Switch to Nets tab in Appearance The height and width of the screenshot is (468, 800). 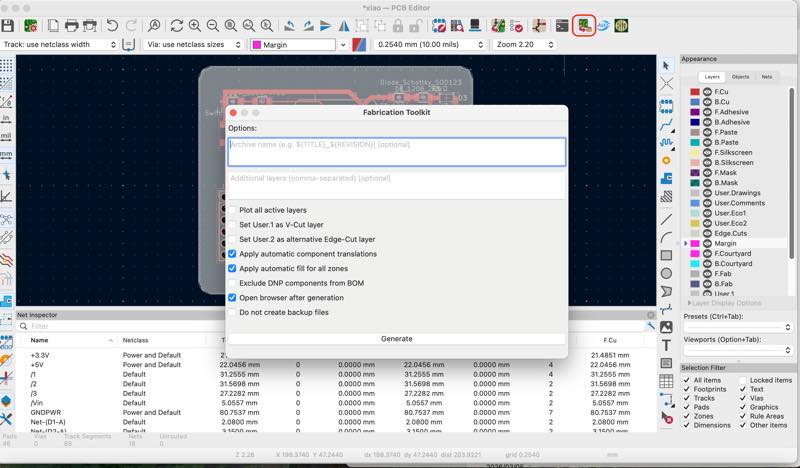pyautogui.click(x=767, y=77)
